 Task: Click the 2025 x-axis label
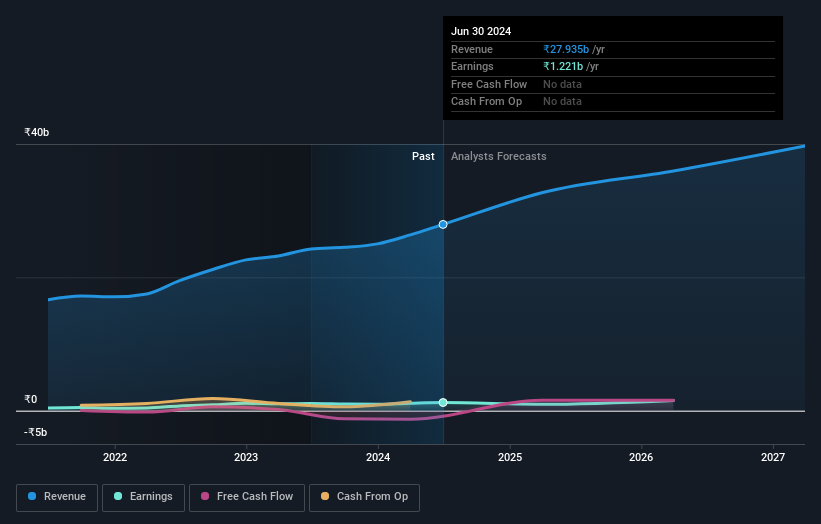click(x=510, y=457)
